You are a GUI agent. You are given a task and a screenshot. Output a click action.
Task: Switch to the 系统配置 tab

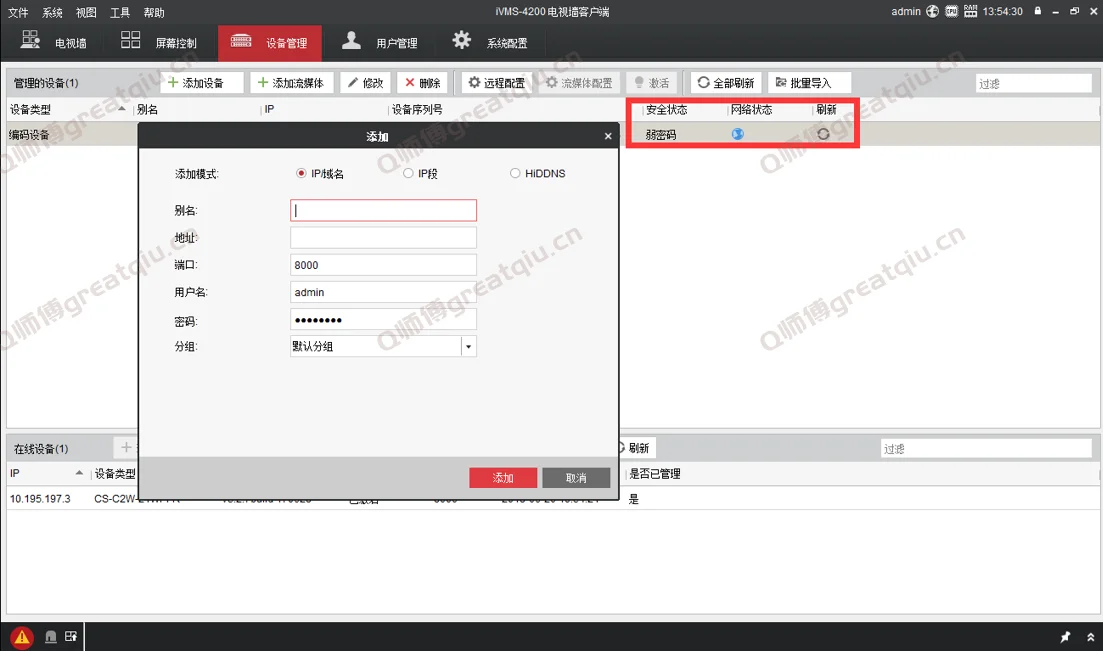pyautogui.click(x=490, y=43)
